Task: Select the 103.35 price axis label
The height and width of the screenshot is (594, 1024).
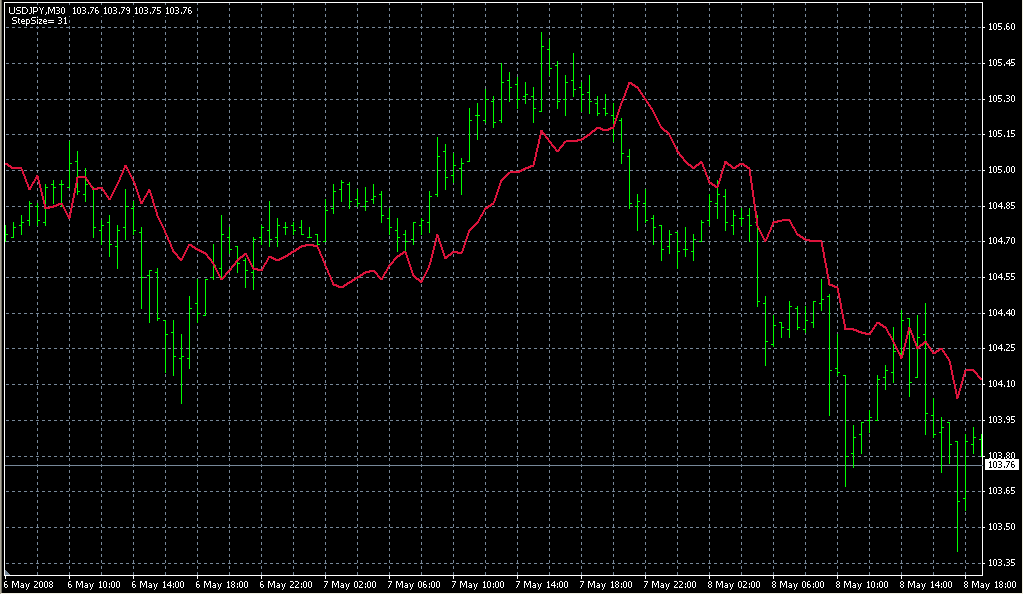Action: coord(1003,562)
